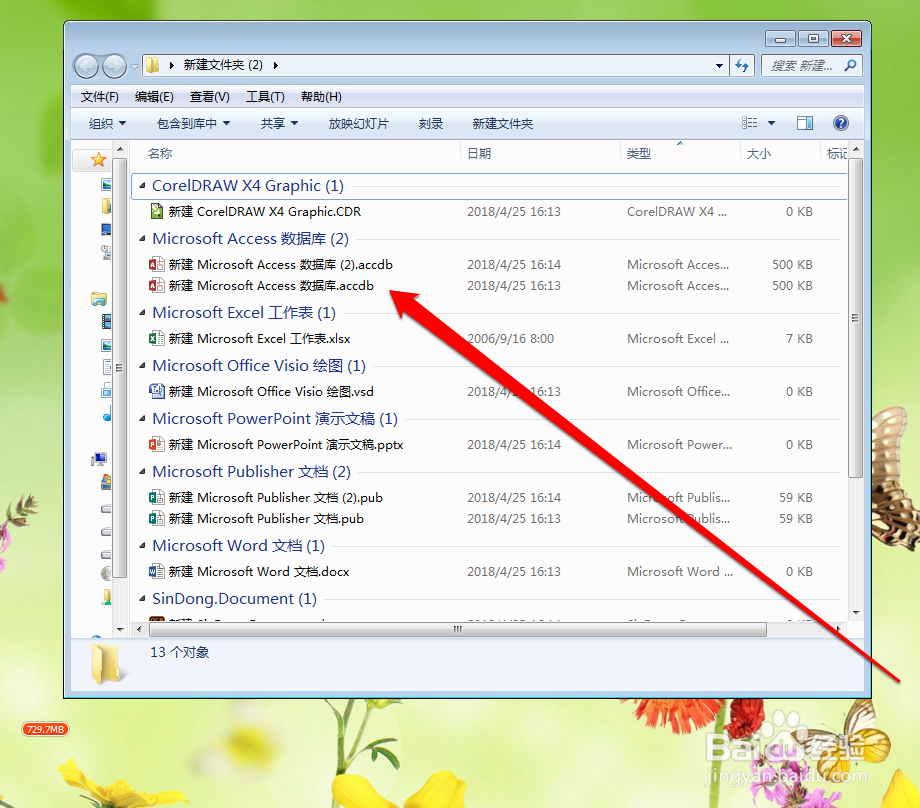Collapse the Microsoft PowerPoint 演示文稿 (1) group
The image size is (920, 808).
click(x=142, y=419)
